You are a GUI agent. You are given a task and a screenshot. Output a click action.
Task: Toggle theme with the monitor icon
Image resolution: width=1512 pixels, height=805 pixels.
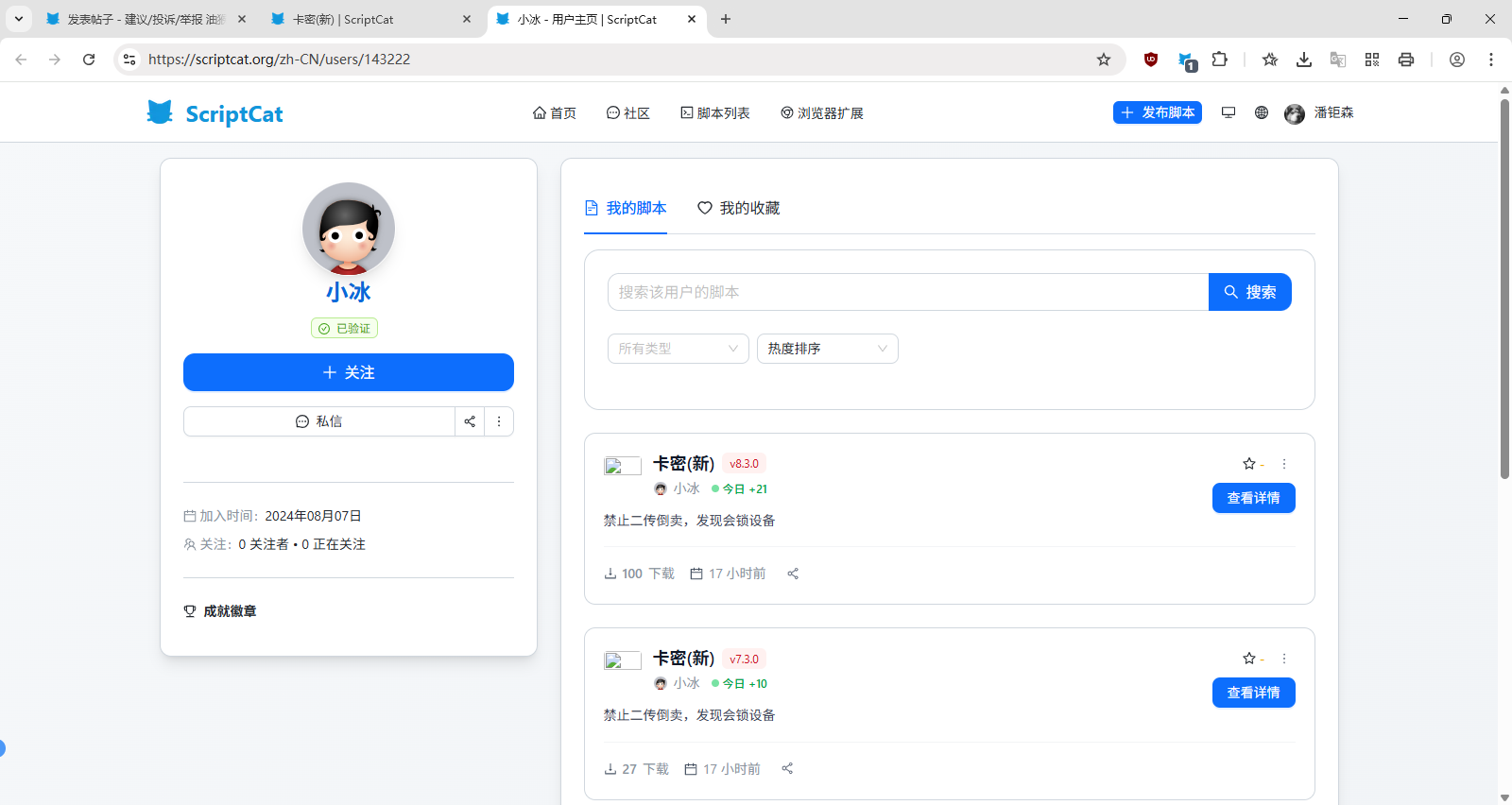[x=1228, y=112]
